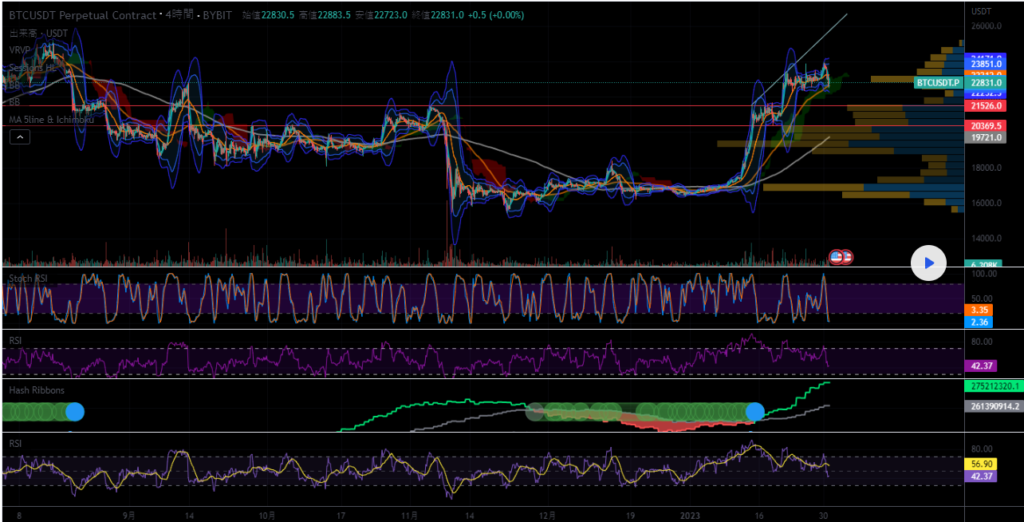Click the 23851.0 blue price label
Viewport: 1024px width, 522px height.
pos(985,63)
